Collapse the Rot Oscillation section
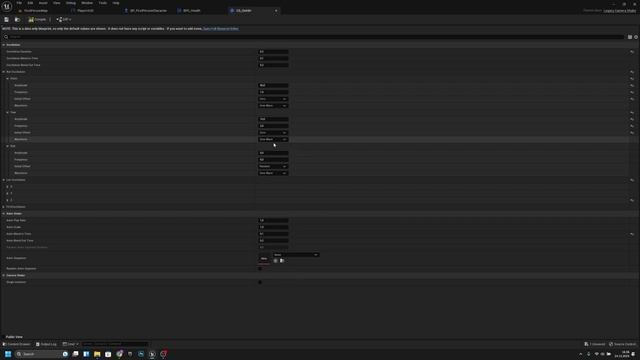This screenshot has height=360, width=640. pyautogui.click(x=4, y=72)
